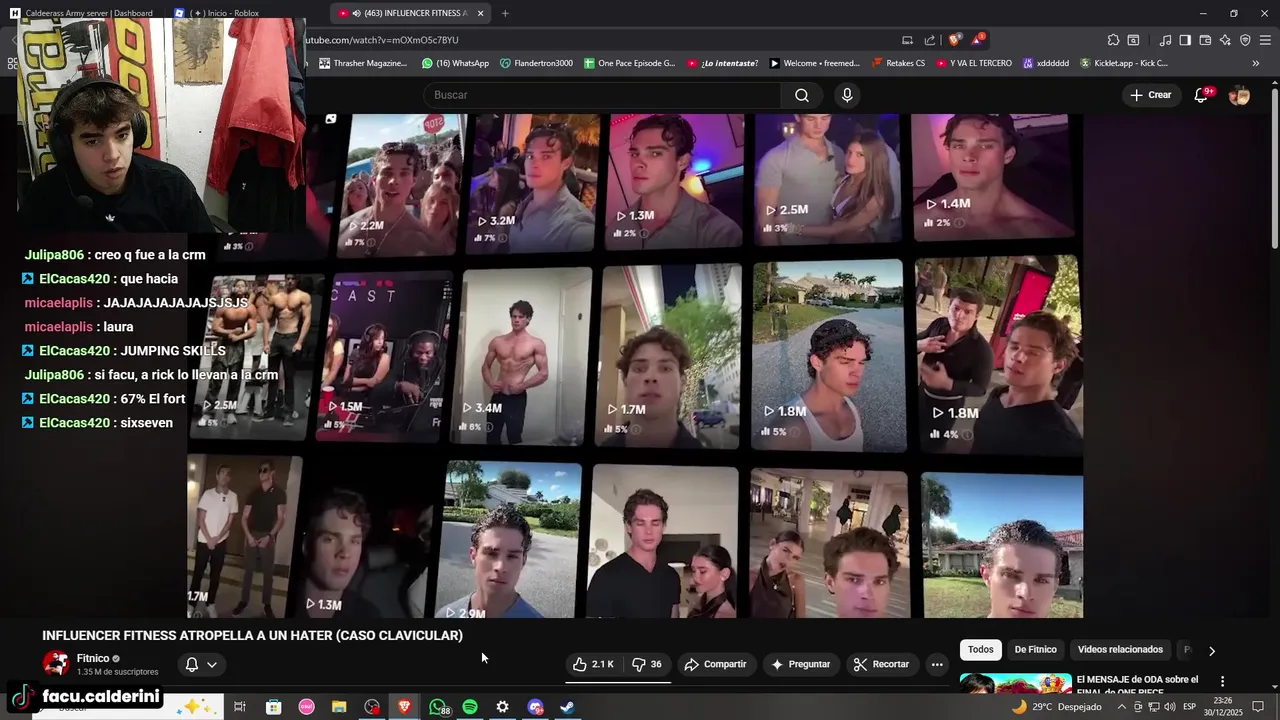Click the YouTube search magnifier icon
Viewport: 1280px width, 720px height.
(x=802, y=95)
